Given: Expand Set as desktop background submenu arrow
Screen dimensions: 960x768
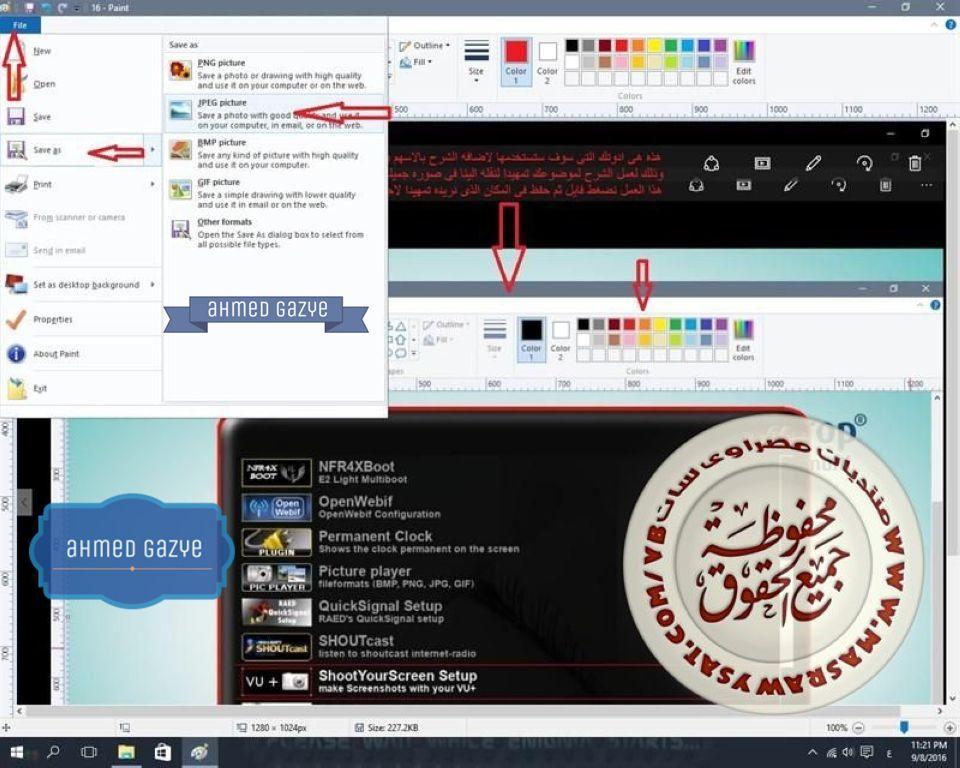Looking at the screenshot, I should [x=152, y=284].
